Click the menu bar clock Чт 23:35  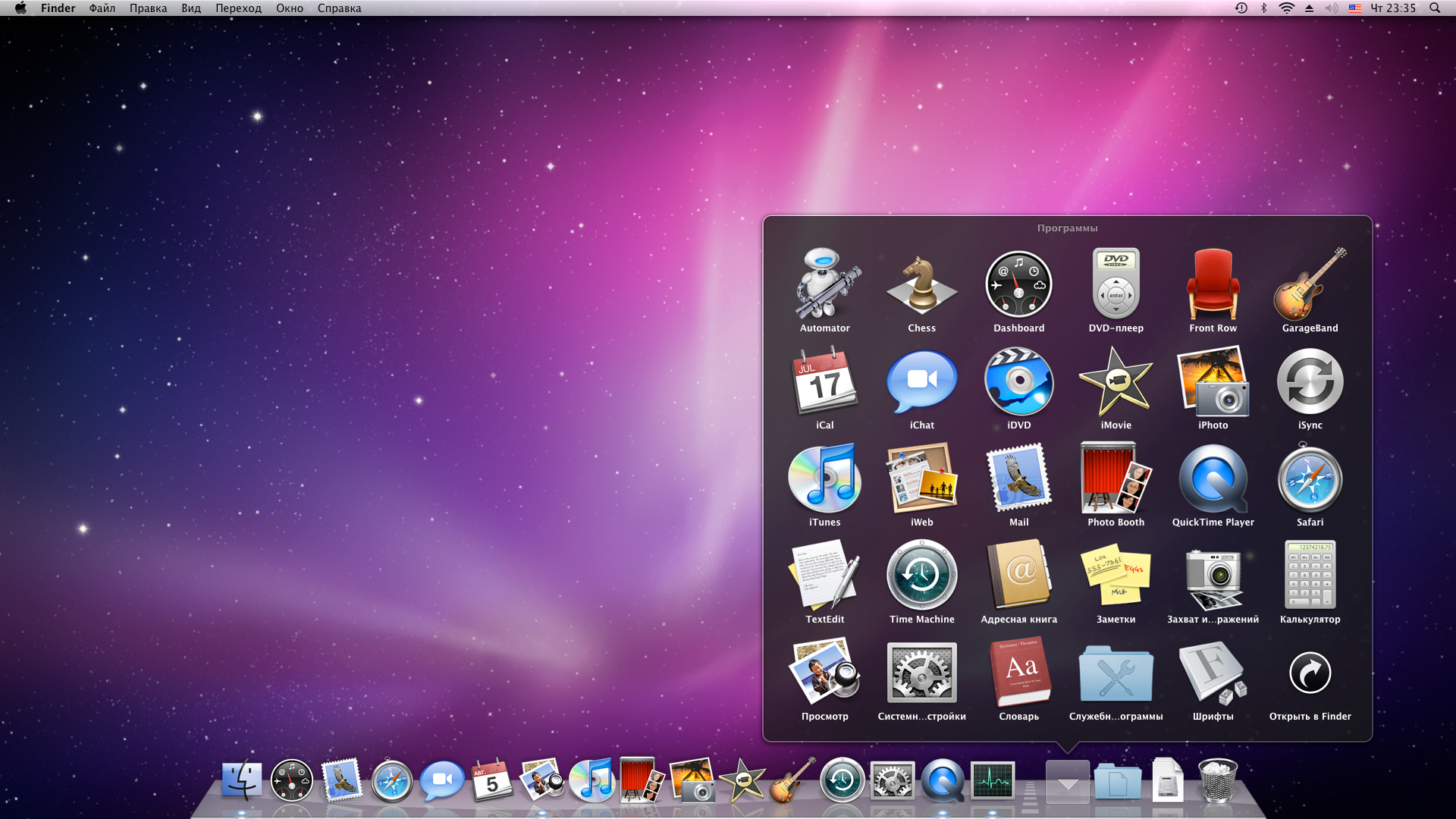coord(1393,8)
